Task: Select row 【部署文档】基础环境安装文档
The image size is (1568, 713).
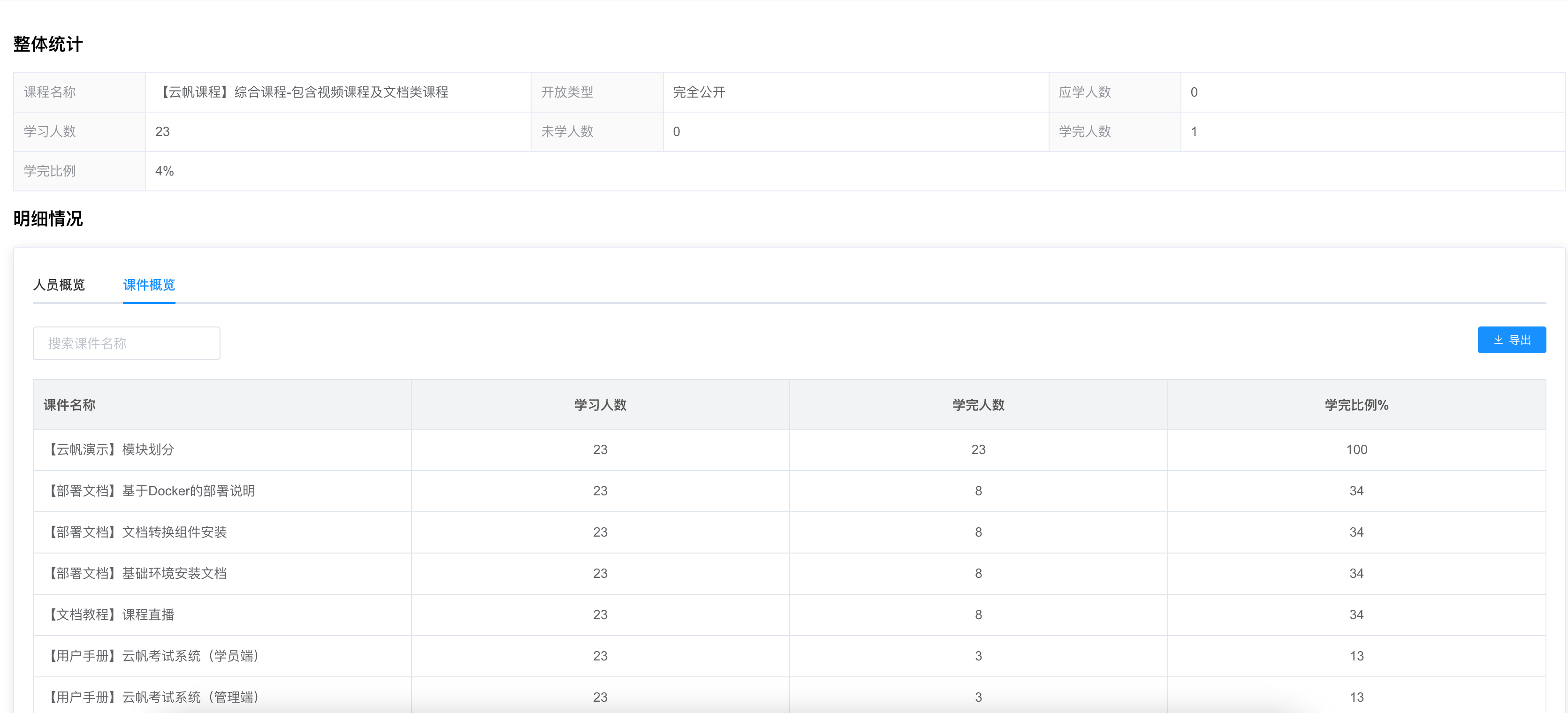Action: (790, 574)
